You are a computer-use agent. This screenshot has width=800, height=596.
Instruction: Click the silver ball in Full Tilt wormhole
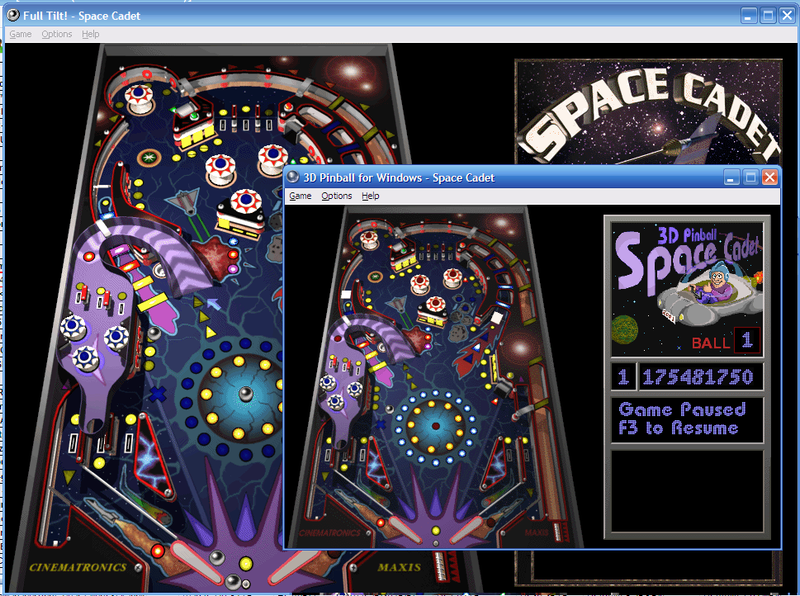246,393
